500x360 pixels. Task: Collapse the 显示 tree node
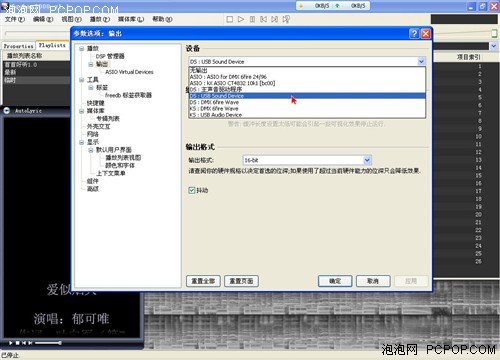[81, 142]
